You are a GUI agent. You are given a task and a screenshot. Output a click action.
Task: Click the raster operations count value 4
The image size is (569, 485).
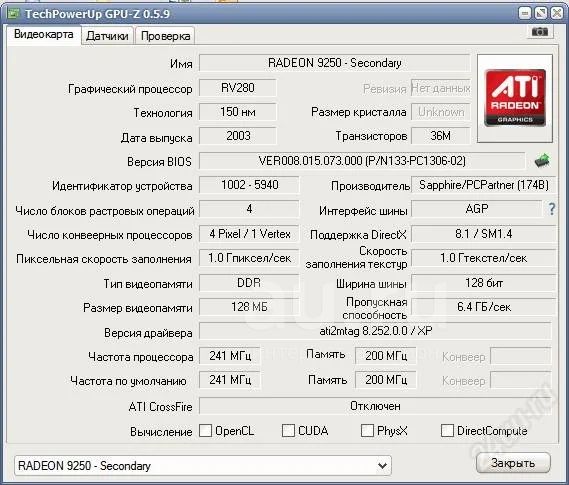click(249, 209)
